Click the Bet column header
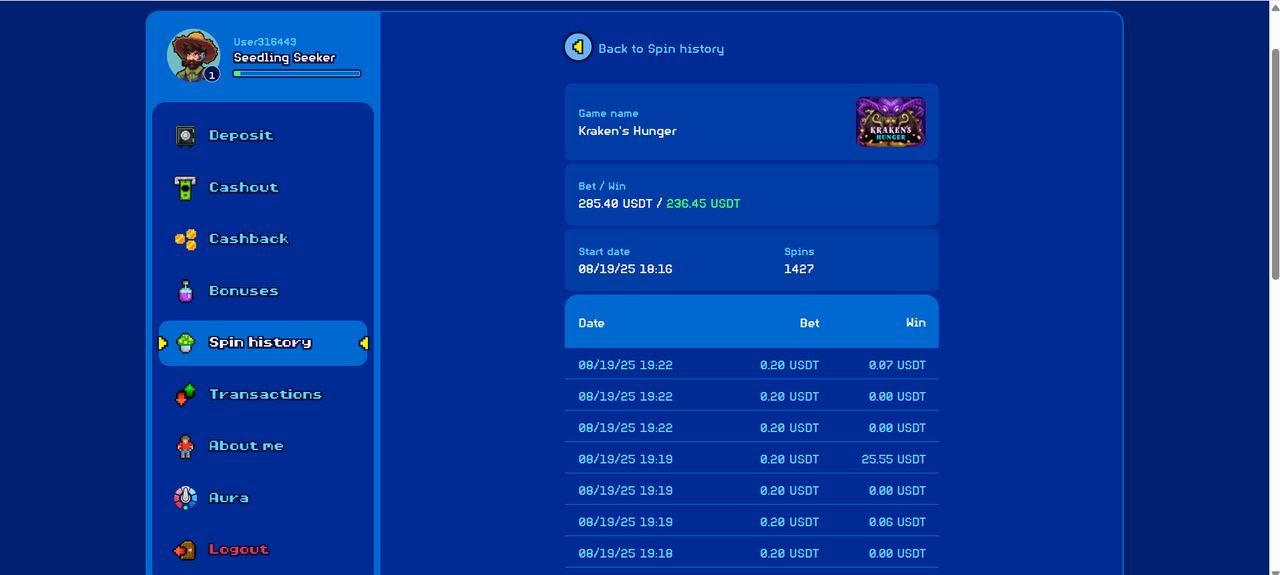The height and width of the screenshot is (575, 1280). (809, 323)
